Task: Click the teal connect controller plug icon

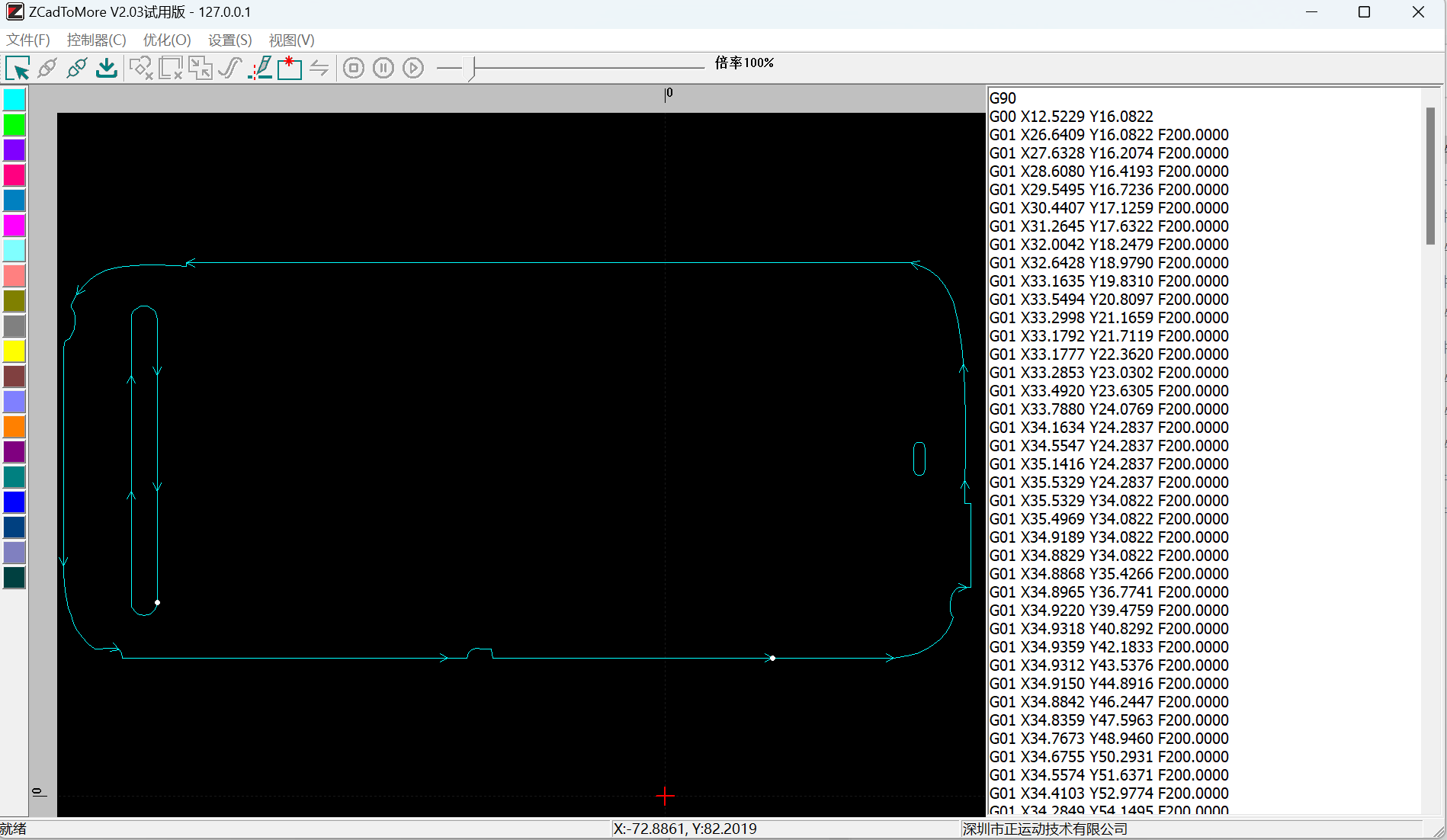Action: point(77,69)
